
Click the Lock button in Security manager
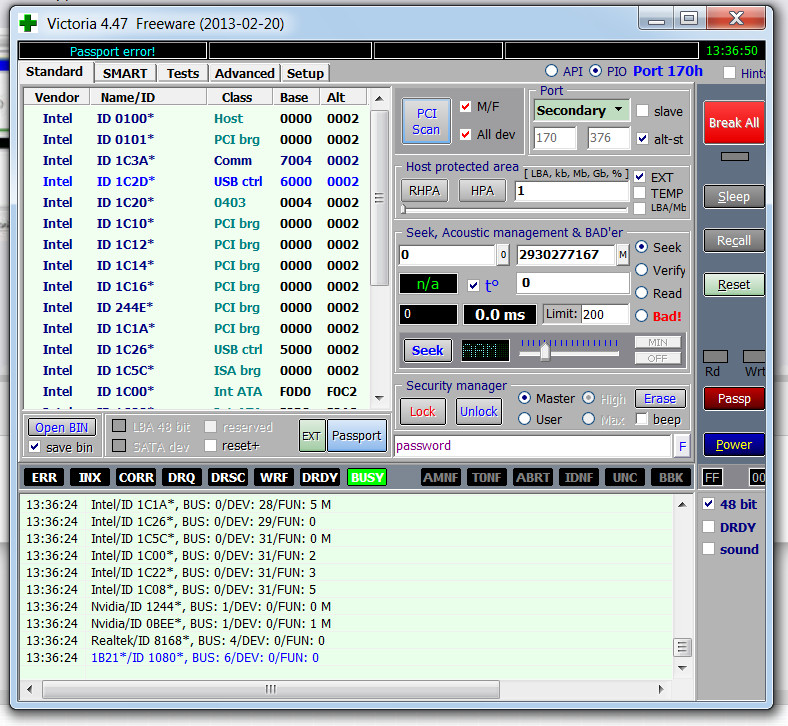pos(422,411)
